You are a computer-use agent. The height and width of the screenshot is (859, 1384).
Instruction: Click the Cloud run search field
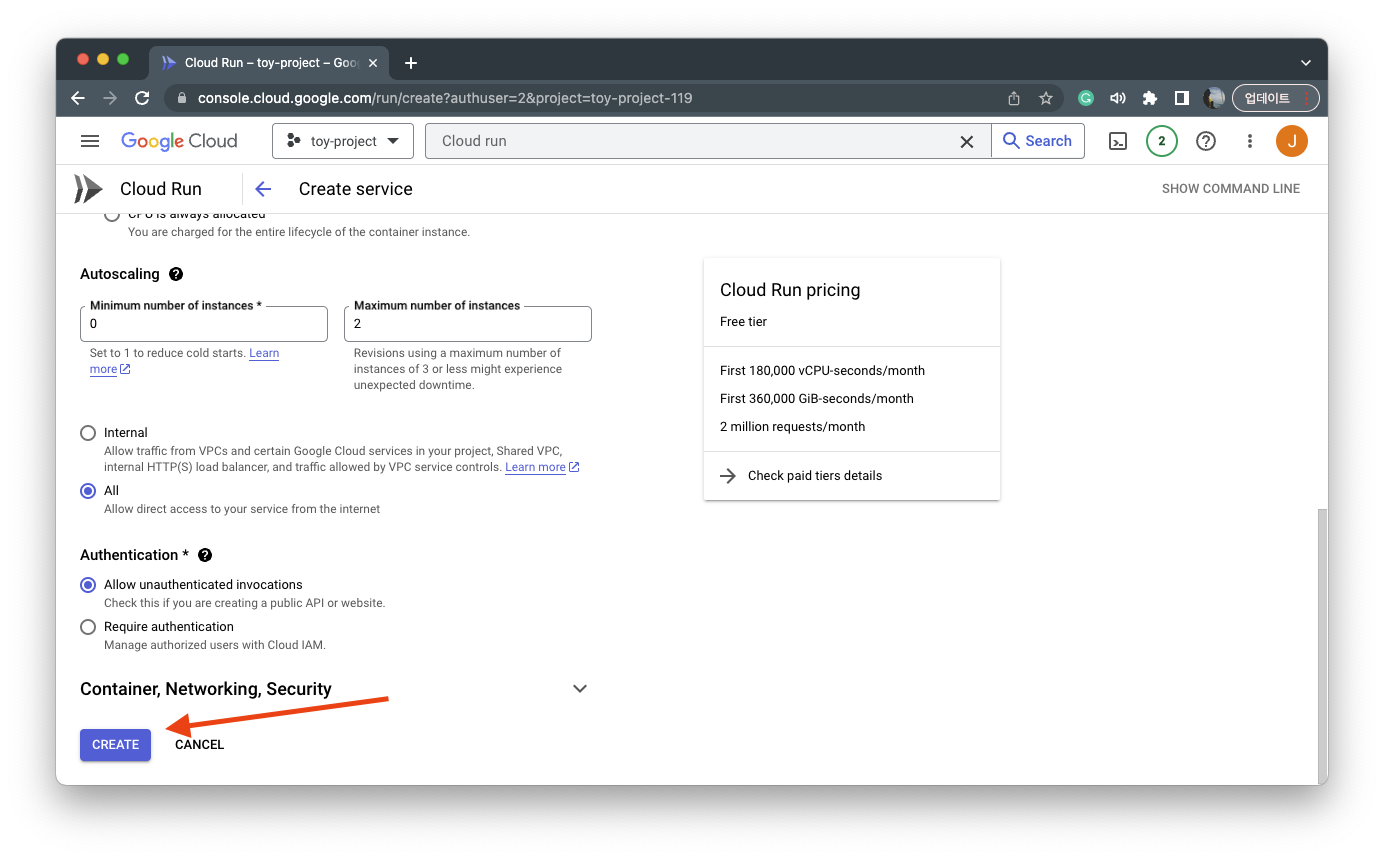pyautogui.click(x=697, y=141)
